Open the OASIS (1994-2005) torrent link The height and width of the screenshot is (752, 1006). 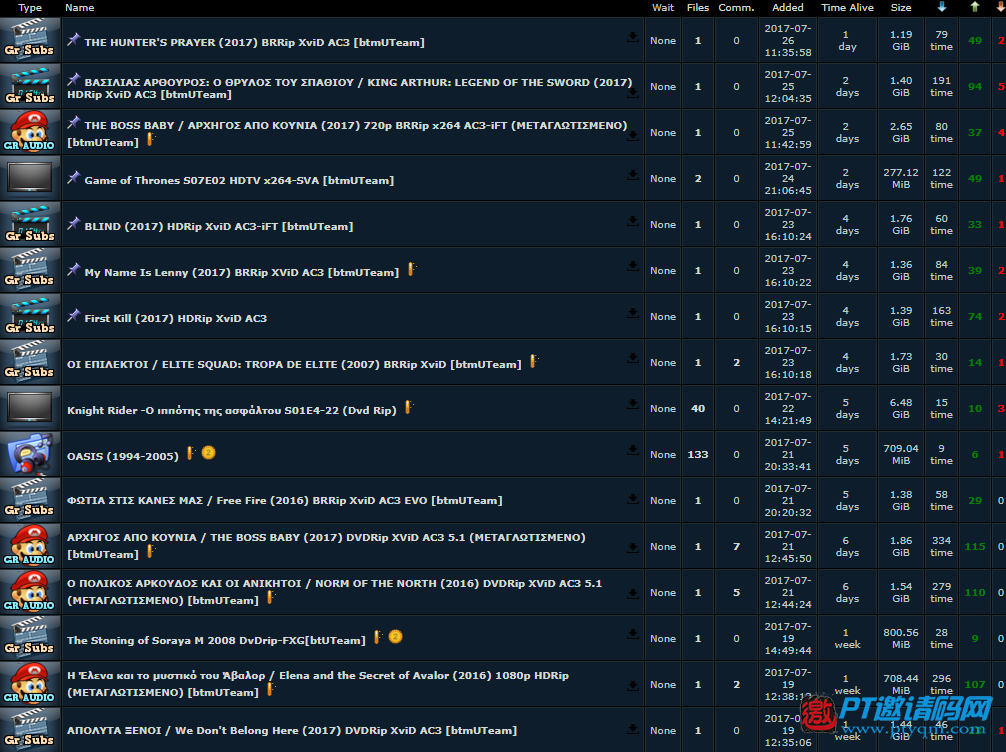(x=123, y=457)
